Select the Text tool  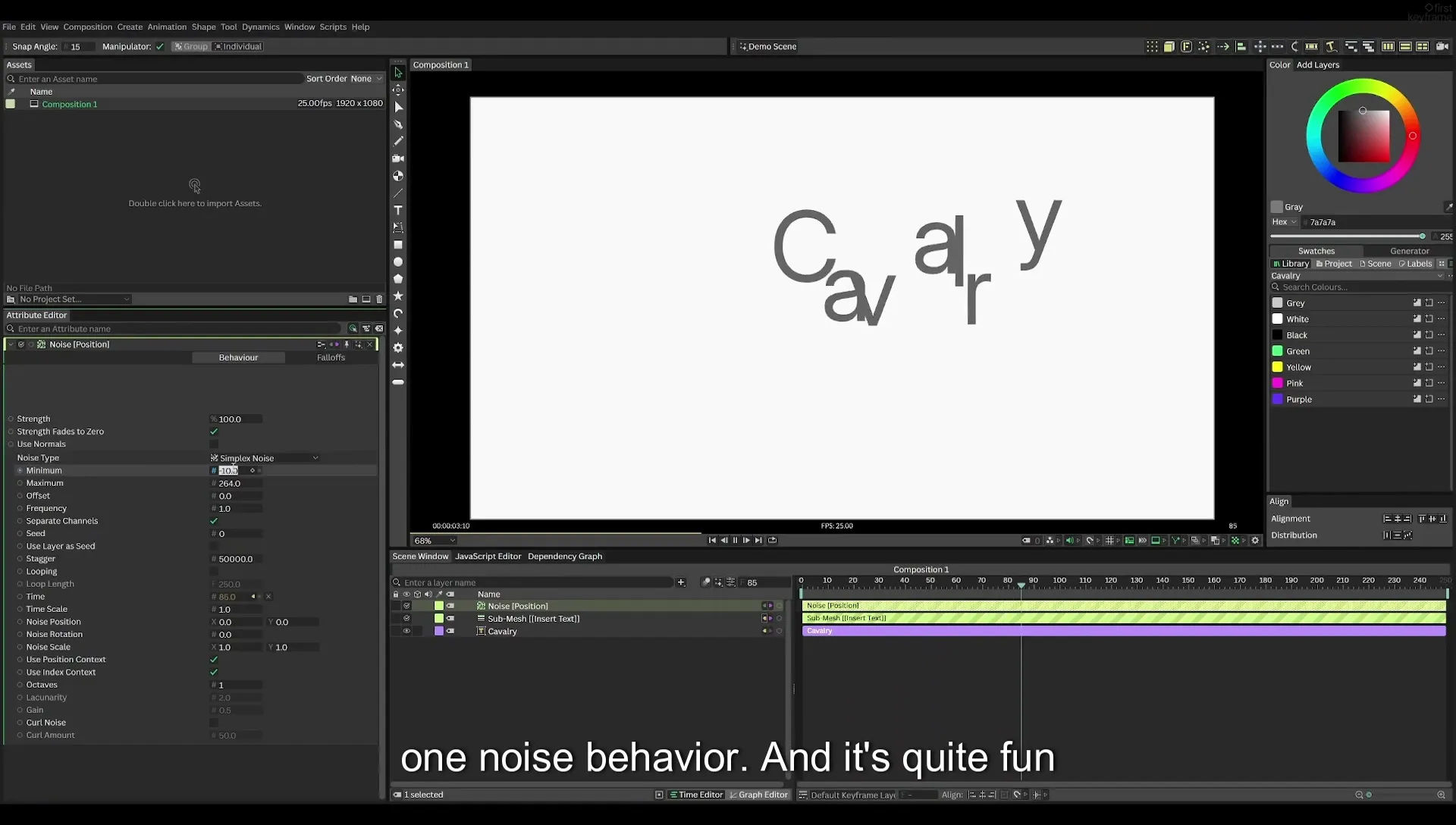pos(398,210)
